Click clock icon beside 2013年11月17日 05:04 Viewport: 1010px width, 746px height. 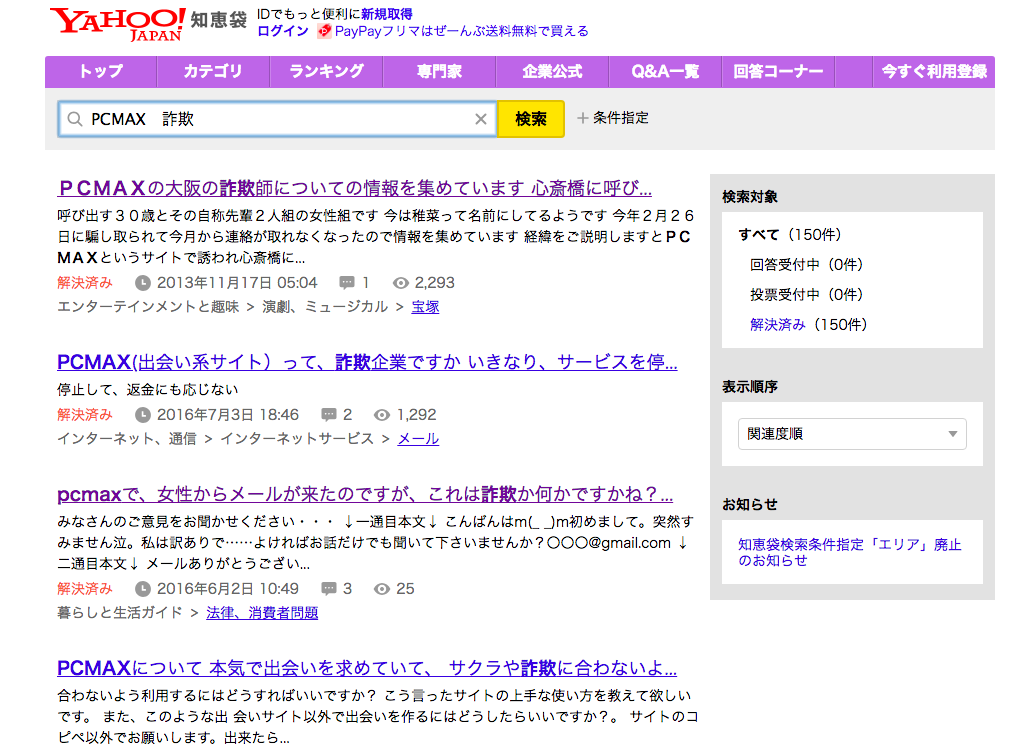coord(143,283)
